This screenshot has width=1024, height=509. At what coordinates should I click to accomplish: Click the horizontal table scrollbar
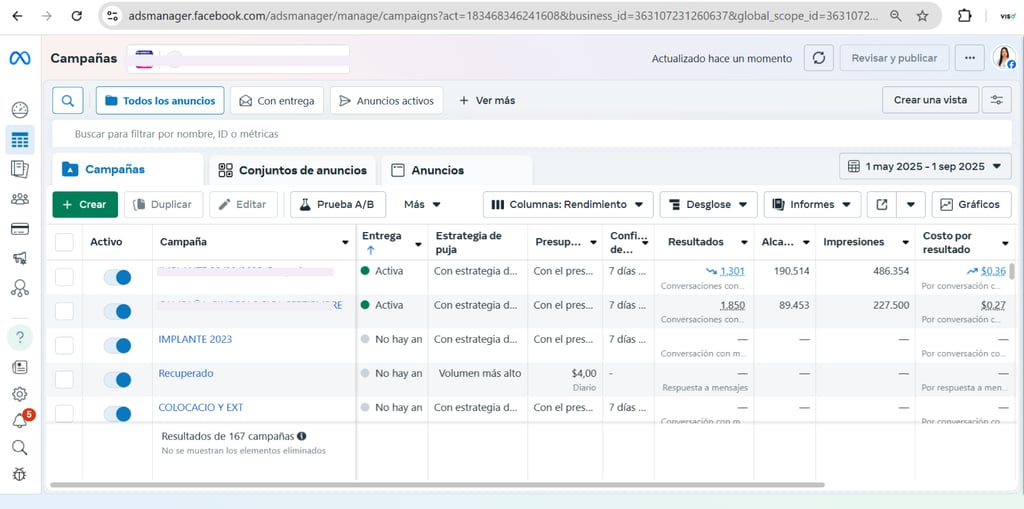pos(438,485)
